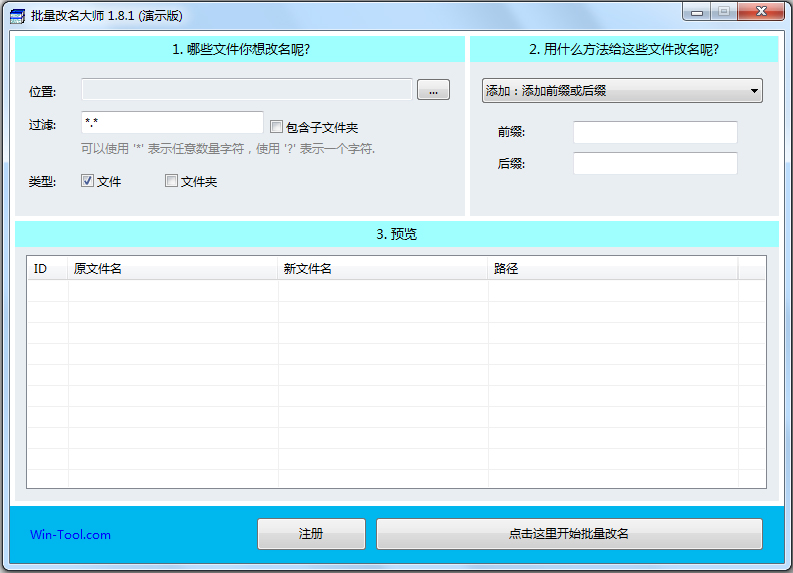Click the browse '...' location button
This screenshot has height=573, width=793.
click(433, 90)
